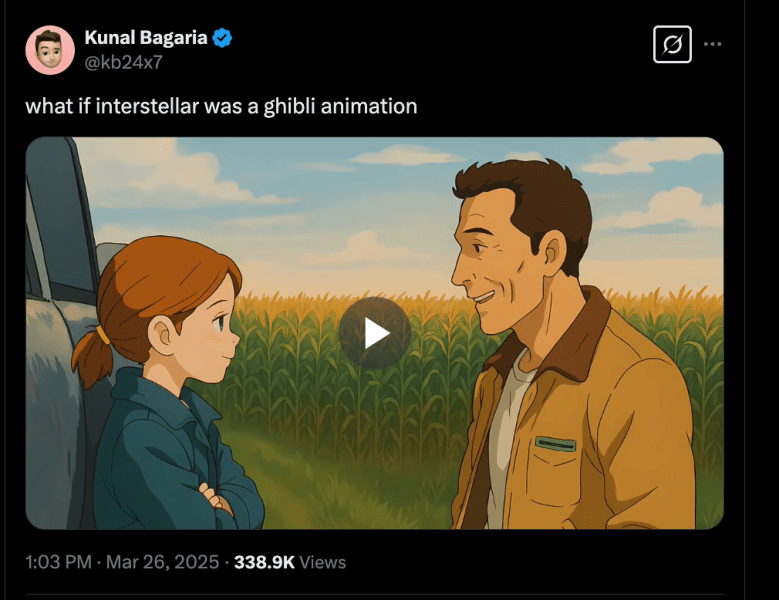Click the 338.9K Views count
This screenshot has height=600, width=779.
[x=290, y=562]
